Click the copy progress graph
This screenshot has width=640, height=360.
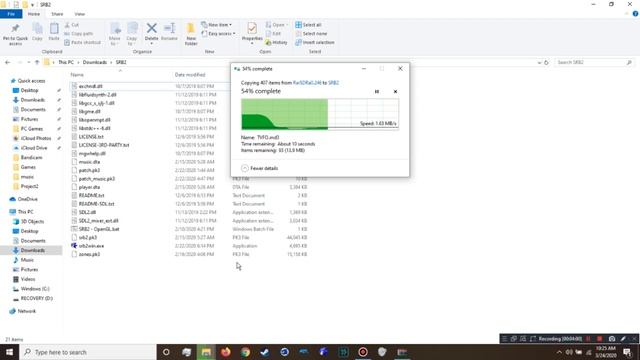click(320, 114)
